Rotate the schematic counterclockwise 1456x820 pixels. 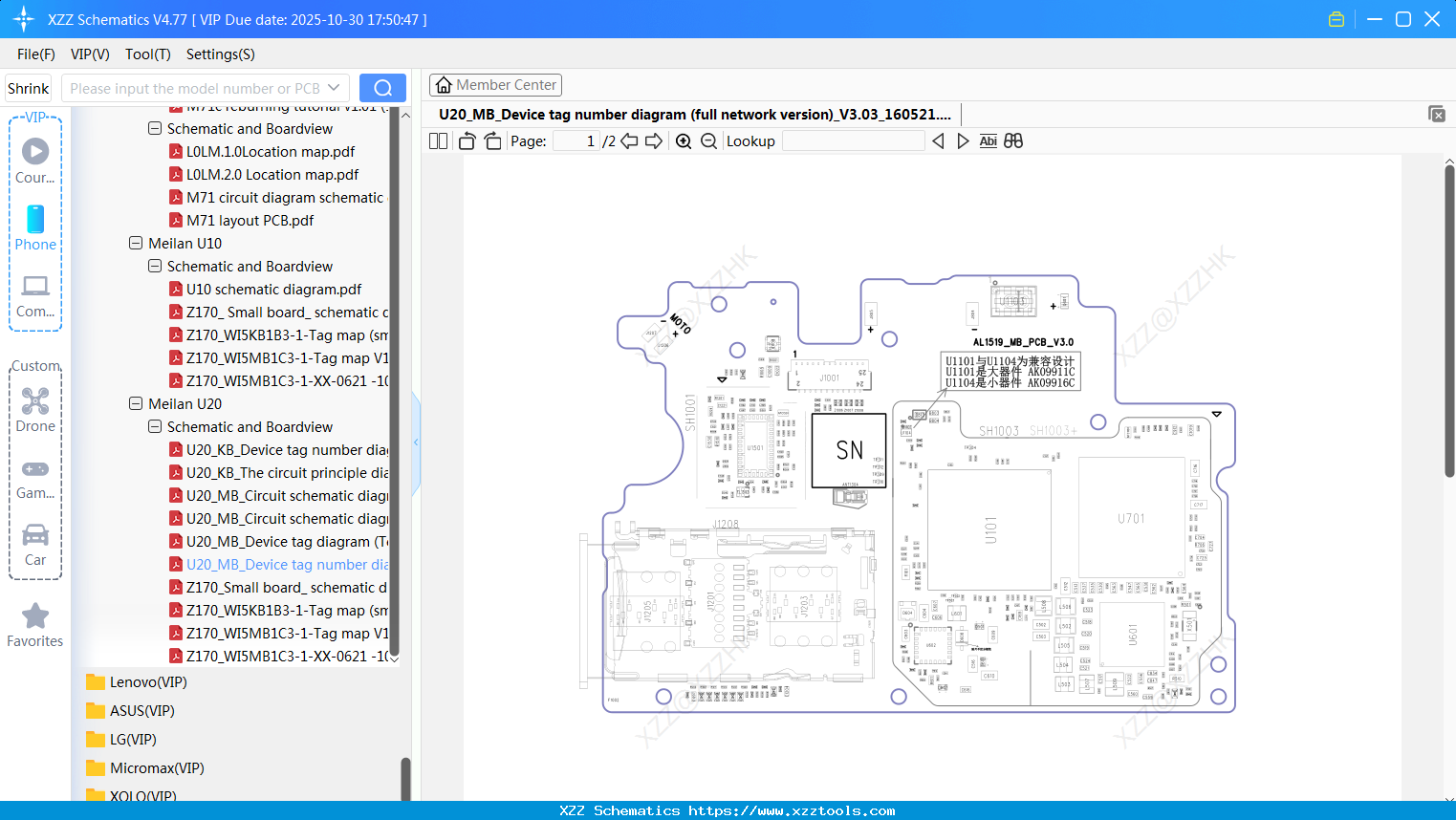466,140
